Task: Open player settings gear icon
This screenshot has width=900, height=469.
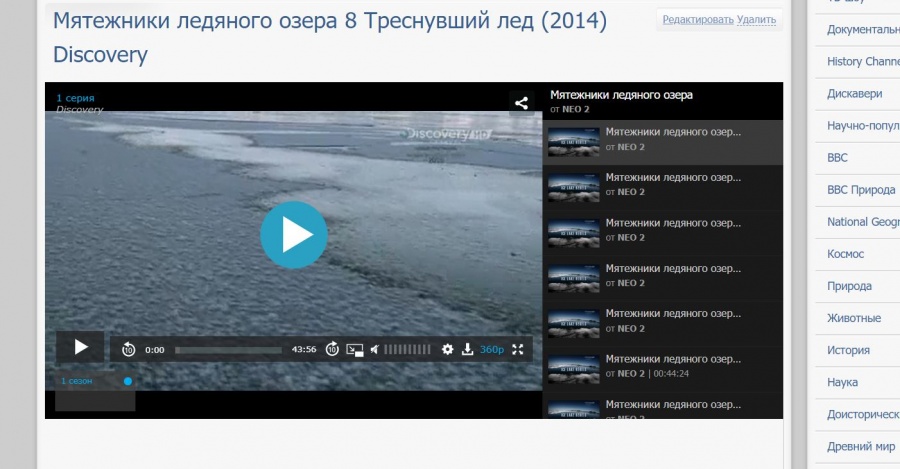Action: tap(447, 349)
